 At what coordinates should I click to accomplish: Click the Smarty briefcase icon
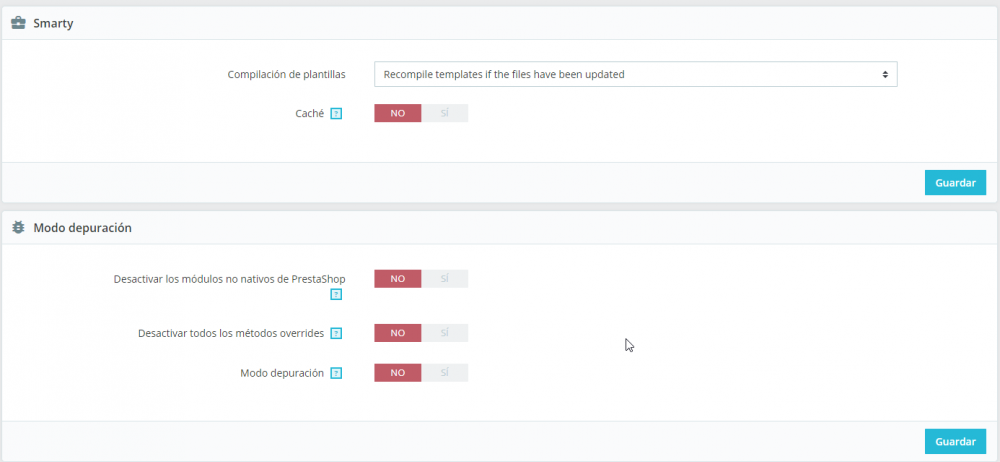point(18,23)
